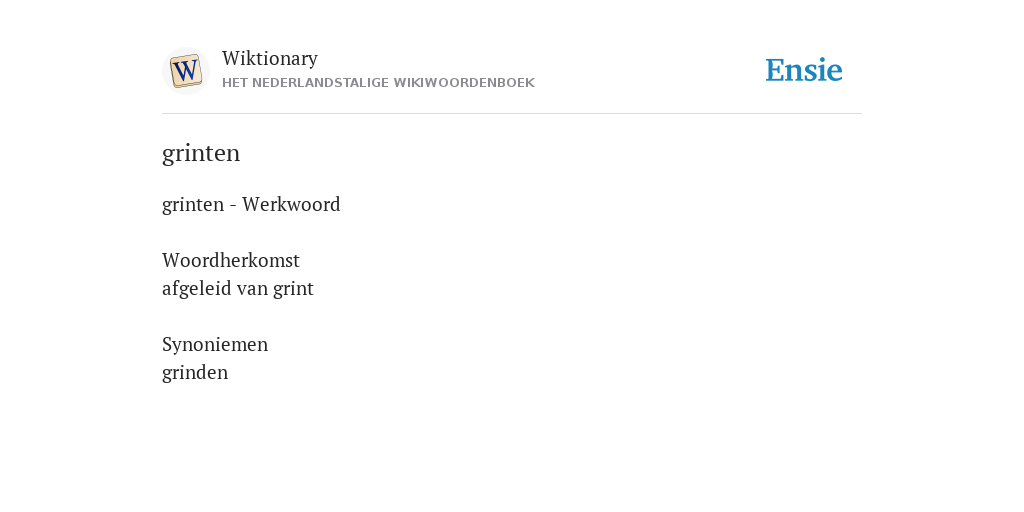Viewport: 1024px width, 512px height.
Task: Click the word grint in etymology line
Action: tap(293, 289)
